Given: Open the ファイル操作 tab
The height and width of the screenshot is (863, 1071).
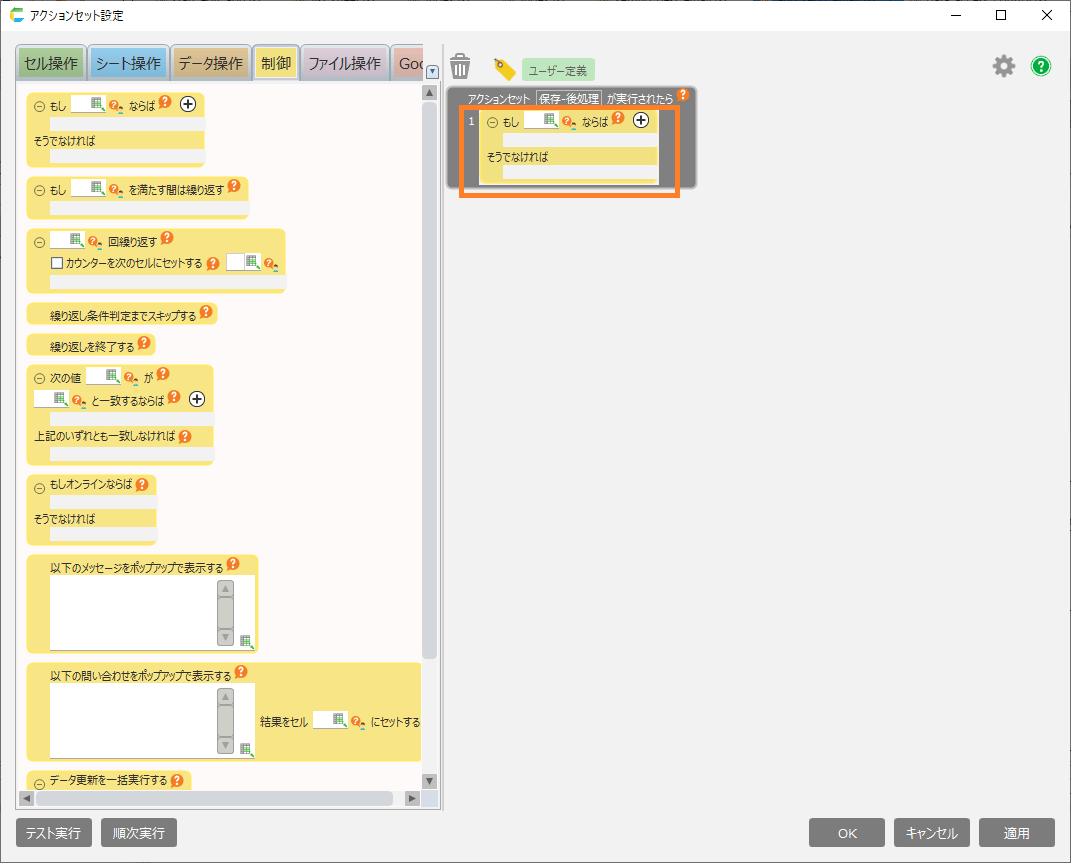Looking at the screenshot, I should [x=344, y=63].
